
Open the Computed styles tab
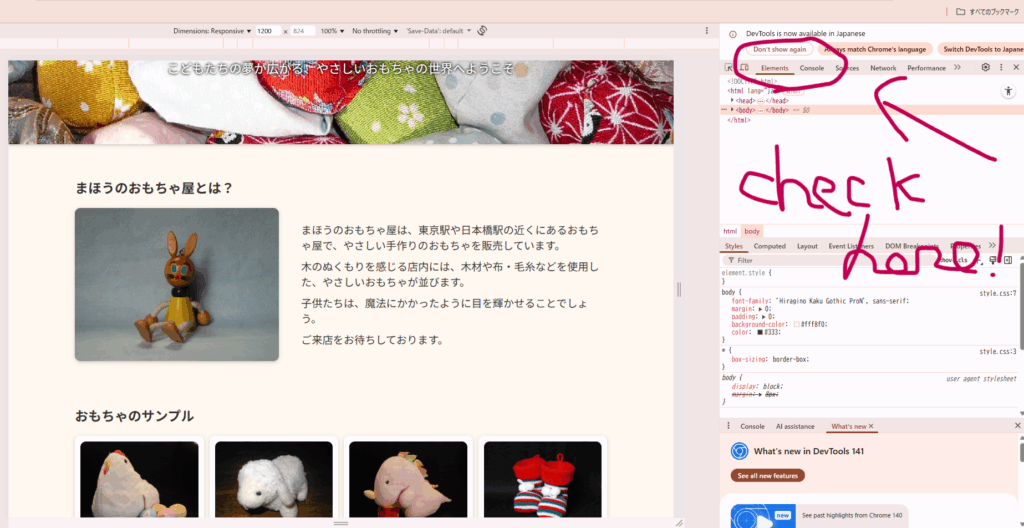[769, 246]
